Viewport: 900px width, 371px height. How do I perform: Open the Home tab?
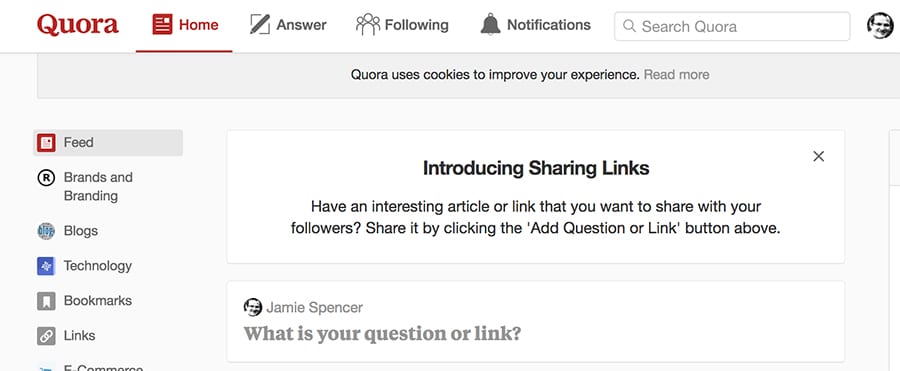[185, 25]
